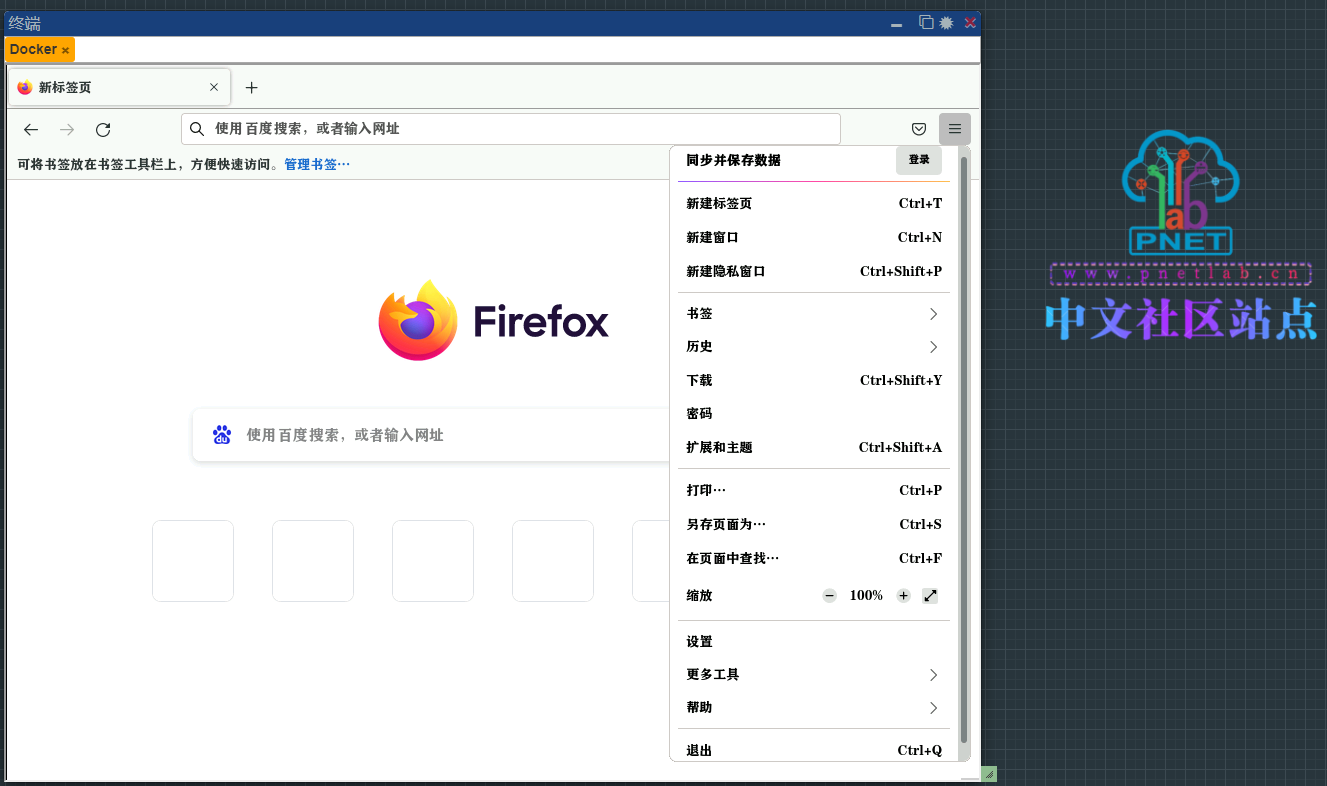Click the Baidu paw icon in search box
The image size is (1327, 786).
tap(222, 435)
